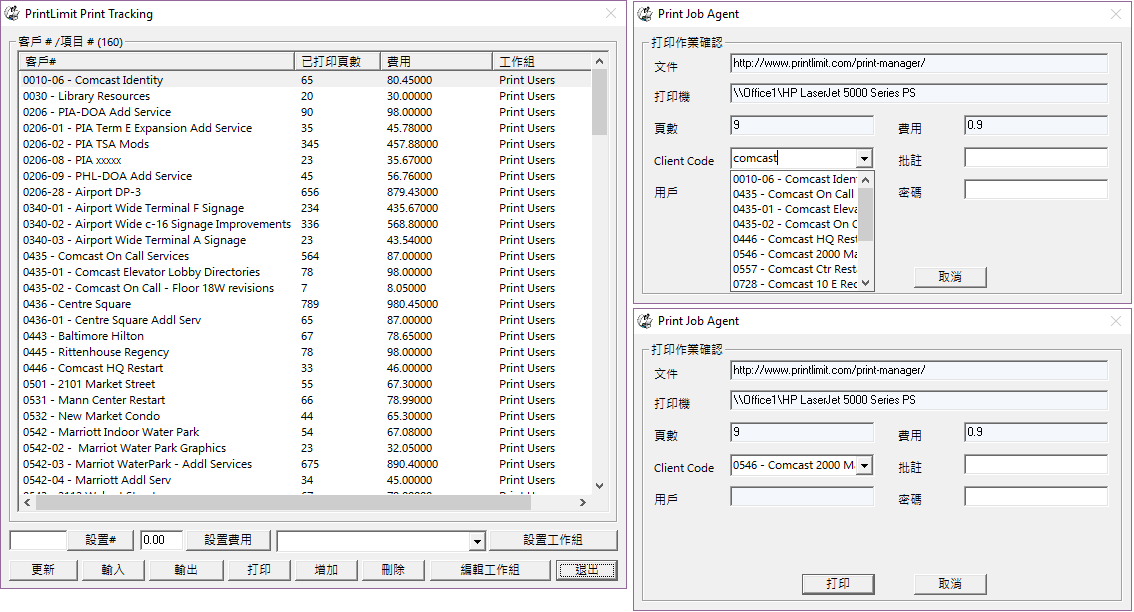Select the '0532 - New Market Condo' row
The width and height of the screenshot is (1134, 612).
(305, 416)
